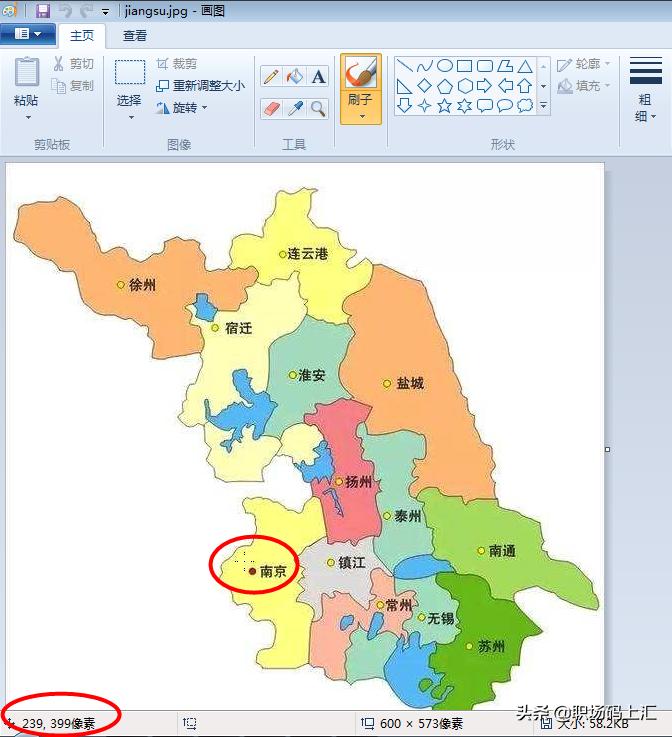Click the 徐州 label on the map canvas
This screenshot has height=737, width=672.
142,285
